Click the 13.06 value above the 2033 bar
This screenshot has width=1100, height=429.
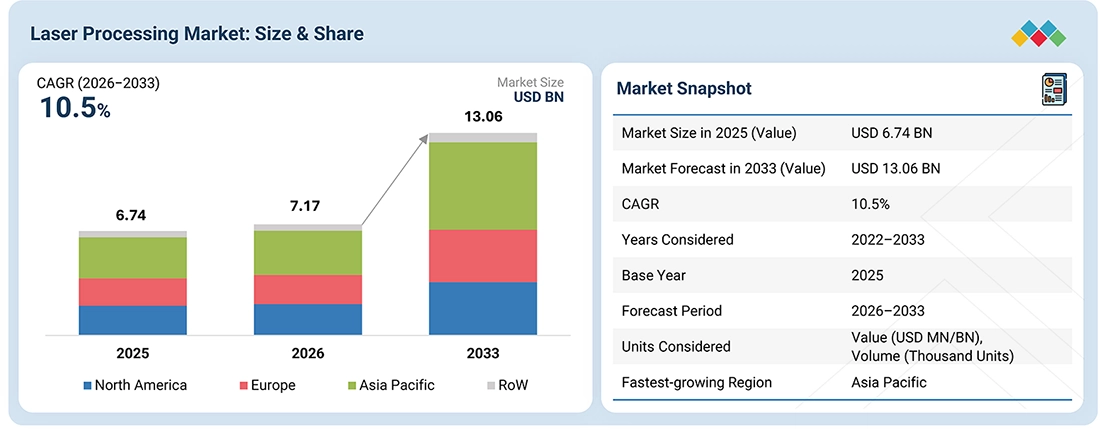click(x=483, y=117)
